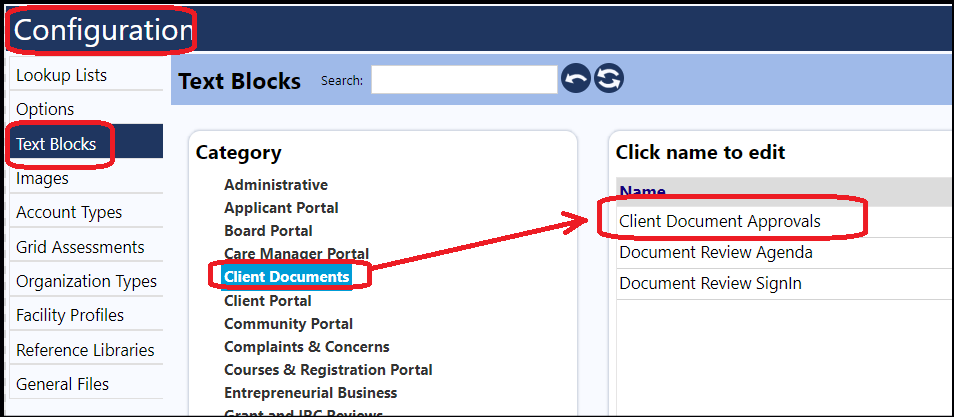Open Account Types in the sidebar
The image size is (954, 417).
pyautogui.click(x=69, y=212)
